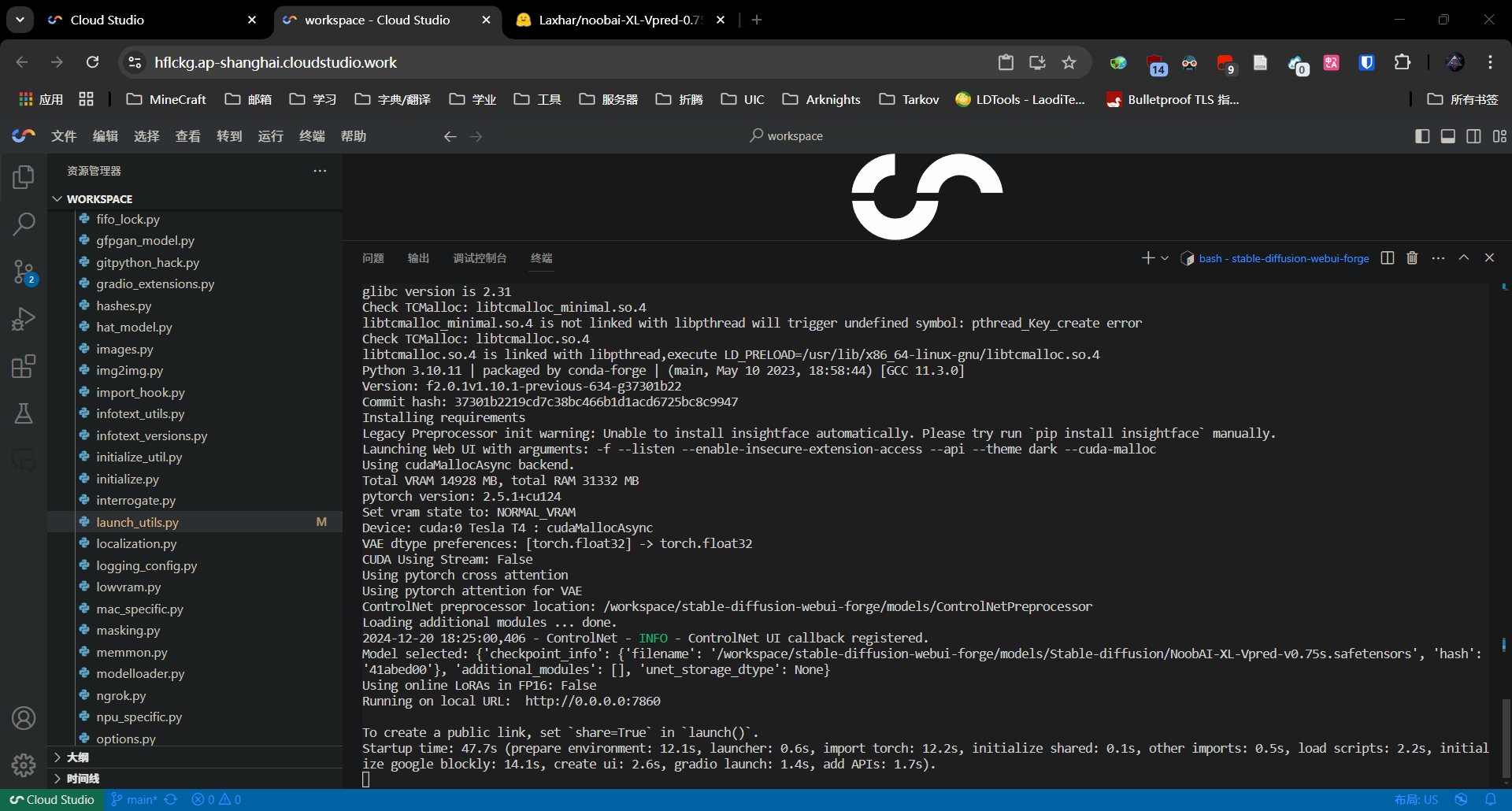This screenshot has height=811, width=1512.
Task: Split the terminal pane
Action: pos(1388,258)
